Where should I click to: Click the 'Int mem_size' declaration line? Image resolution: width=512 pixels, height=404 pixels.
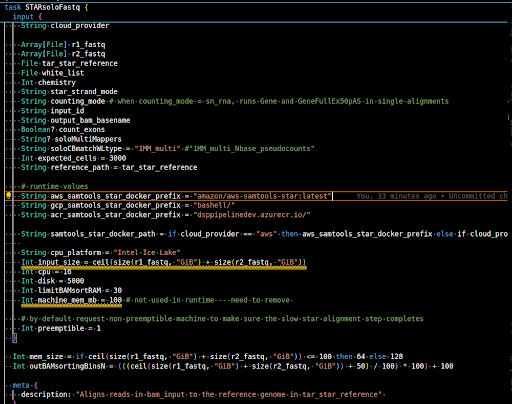[208, 357]
